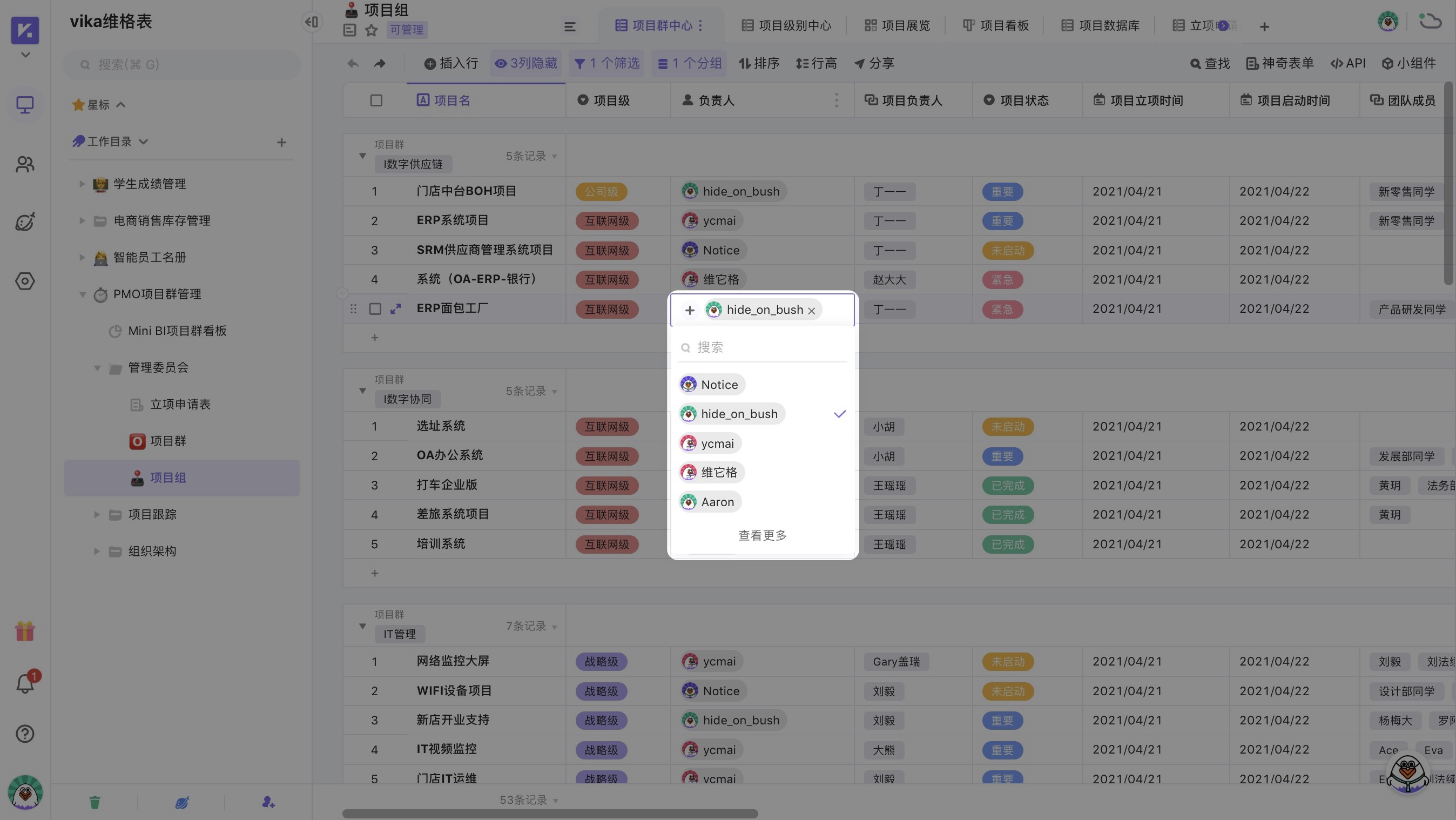
Task: Expand the 学生成绩管理 tree item
Action: coord(81,183)
